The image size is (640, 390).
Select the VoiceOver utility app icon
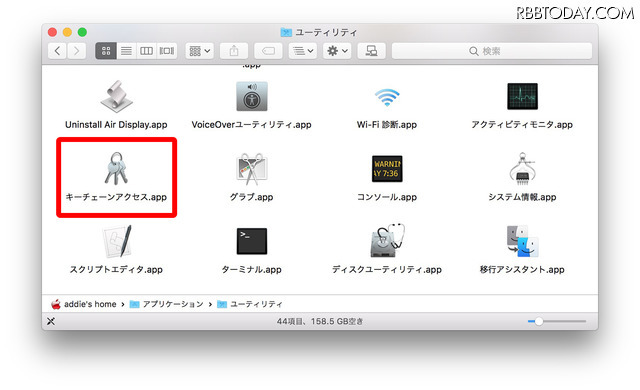252,96
